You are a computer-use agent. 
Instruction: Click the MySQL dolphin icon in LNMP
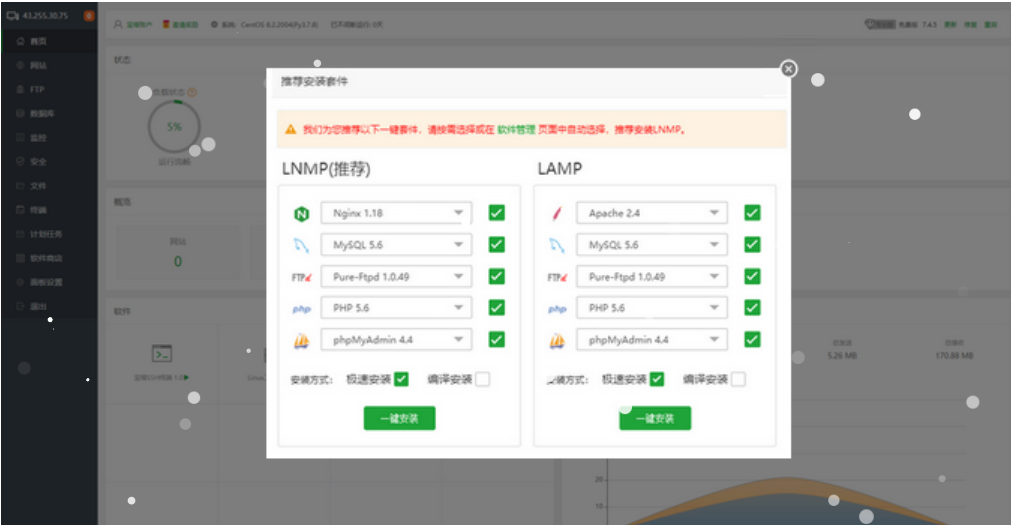coord(302,245)
